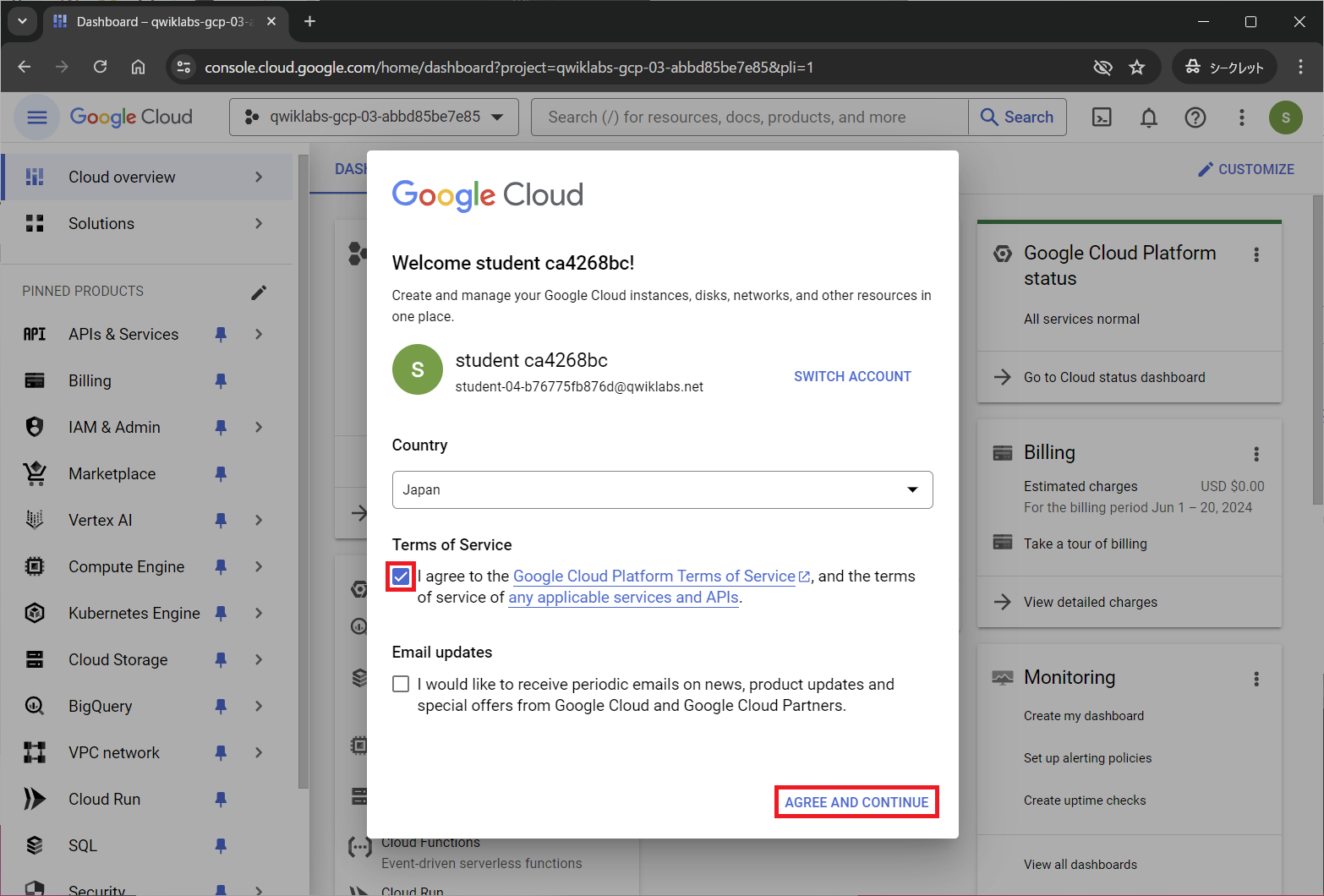Activate Cloud Shell terminal icon
This screenshot has height=896, width=1324.
(1102, 117)
